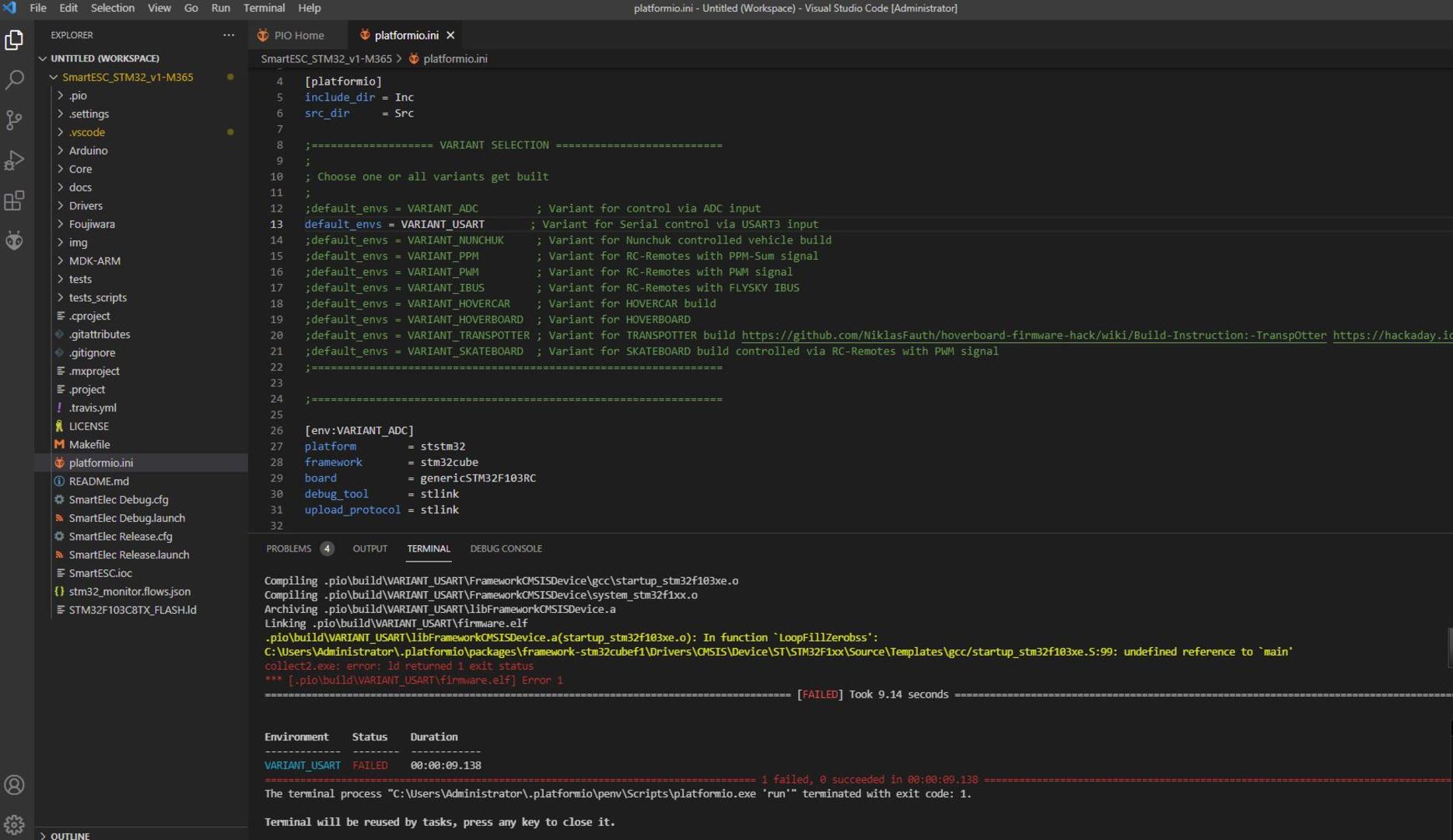Open the Extensions view
The width and height of the screenshot is (1453, 840).
point(15,201)
